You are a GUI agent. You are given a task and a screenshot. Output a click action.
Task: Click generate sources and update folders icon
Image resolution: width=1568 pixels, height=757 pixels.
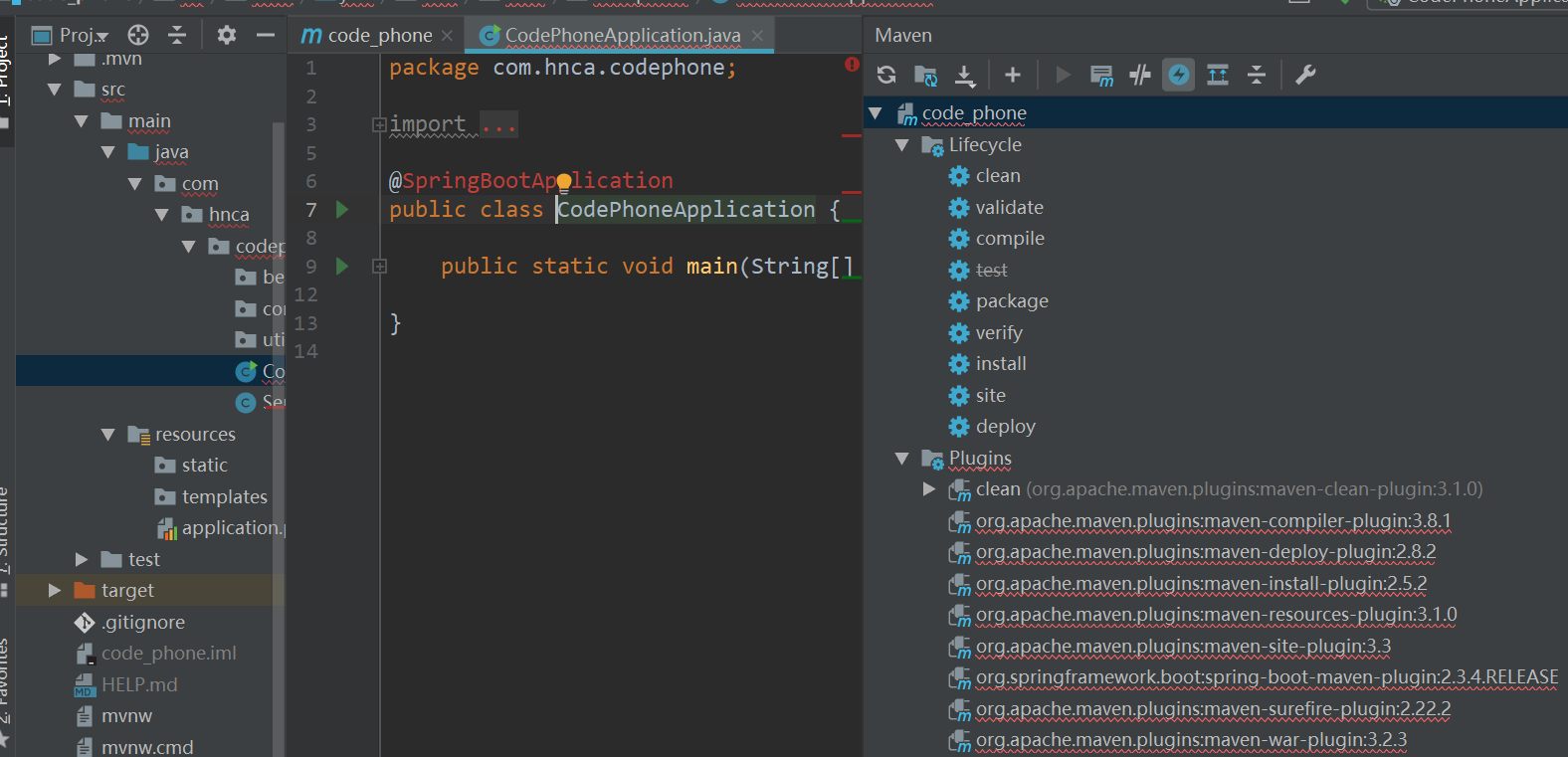[925, 75]
